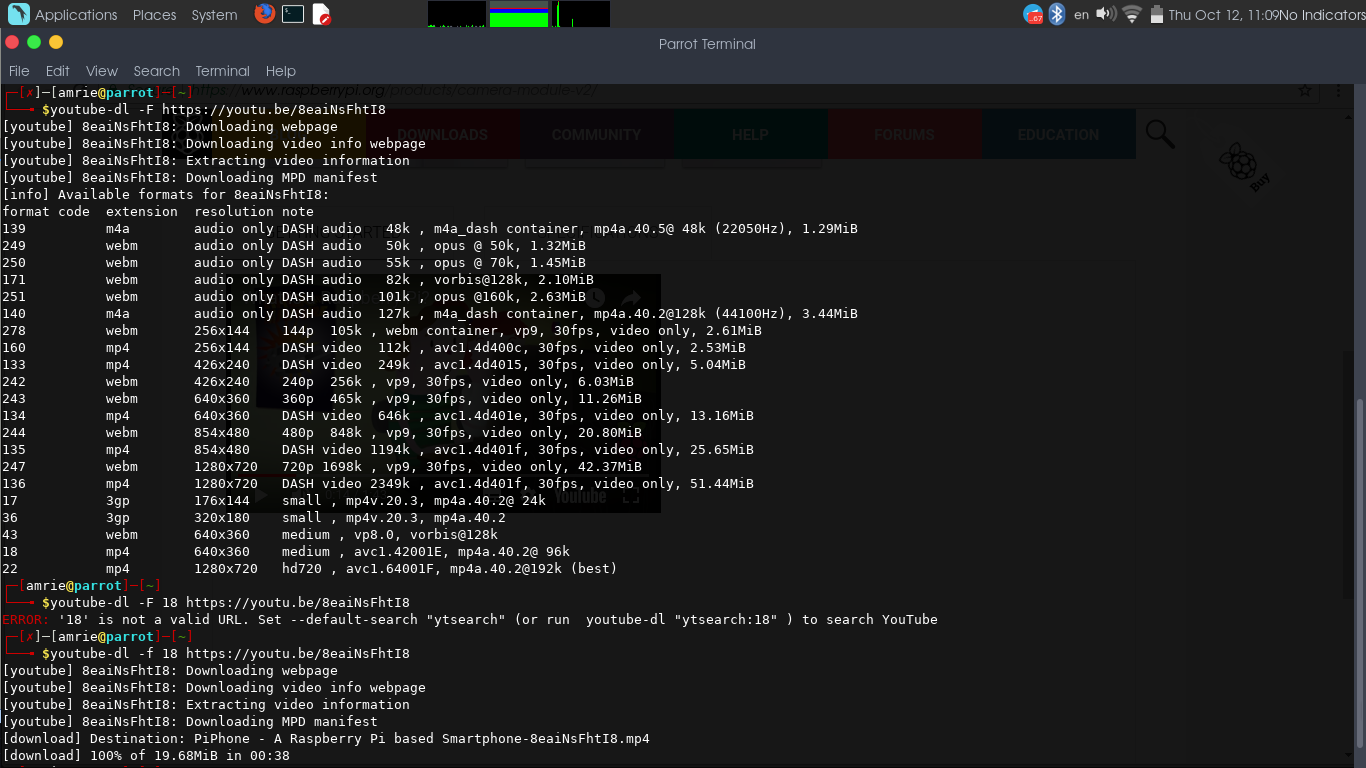The image size is (1366, 768).
Task: Click the format 171 vorbis@128k row
Action: pyautogui.click(x=298, y=280)
